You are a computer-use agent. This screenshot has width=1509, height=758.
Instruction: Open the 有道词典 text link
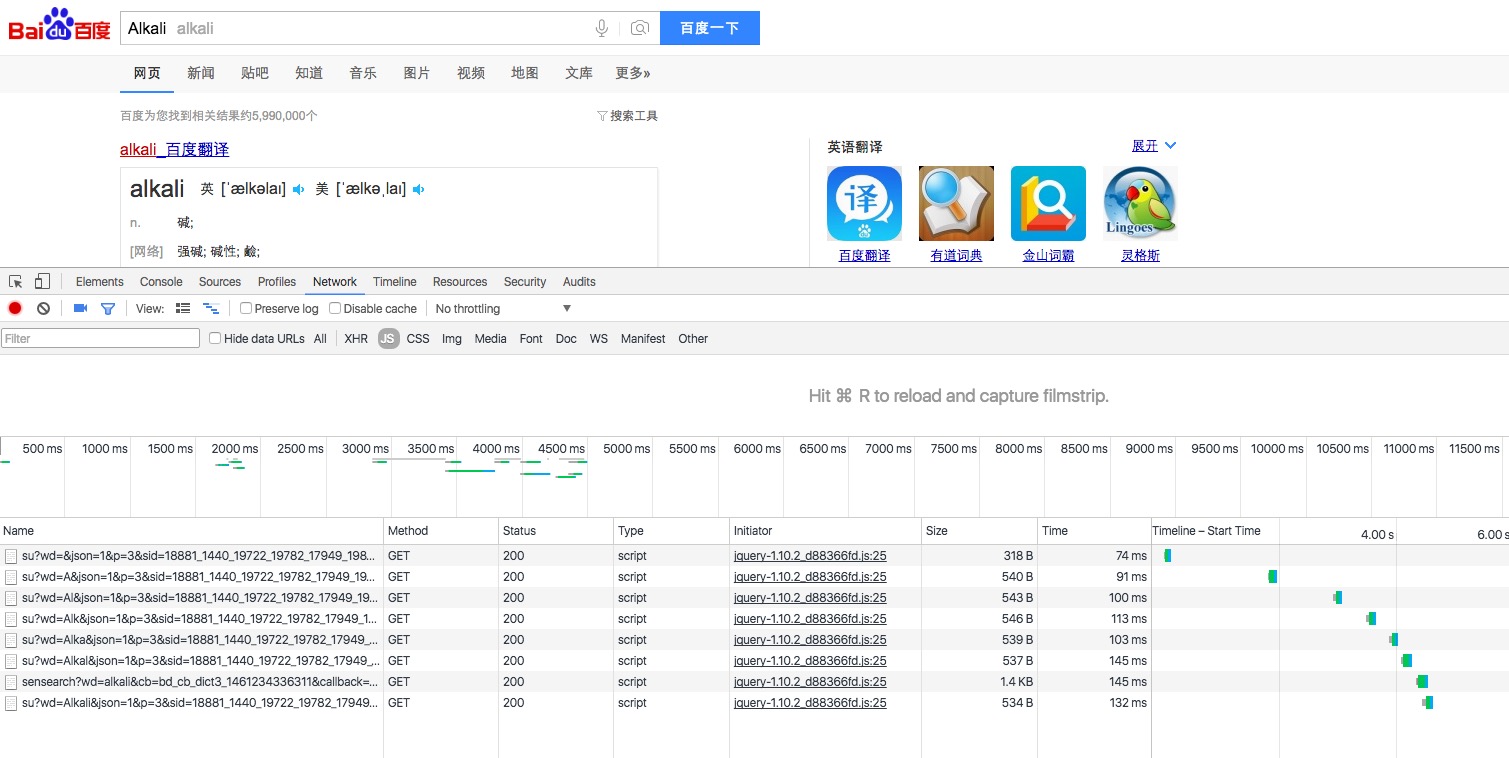[x=957, y=256]
